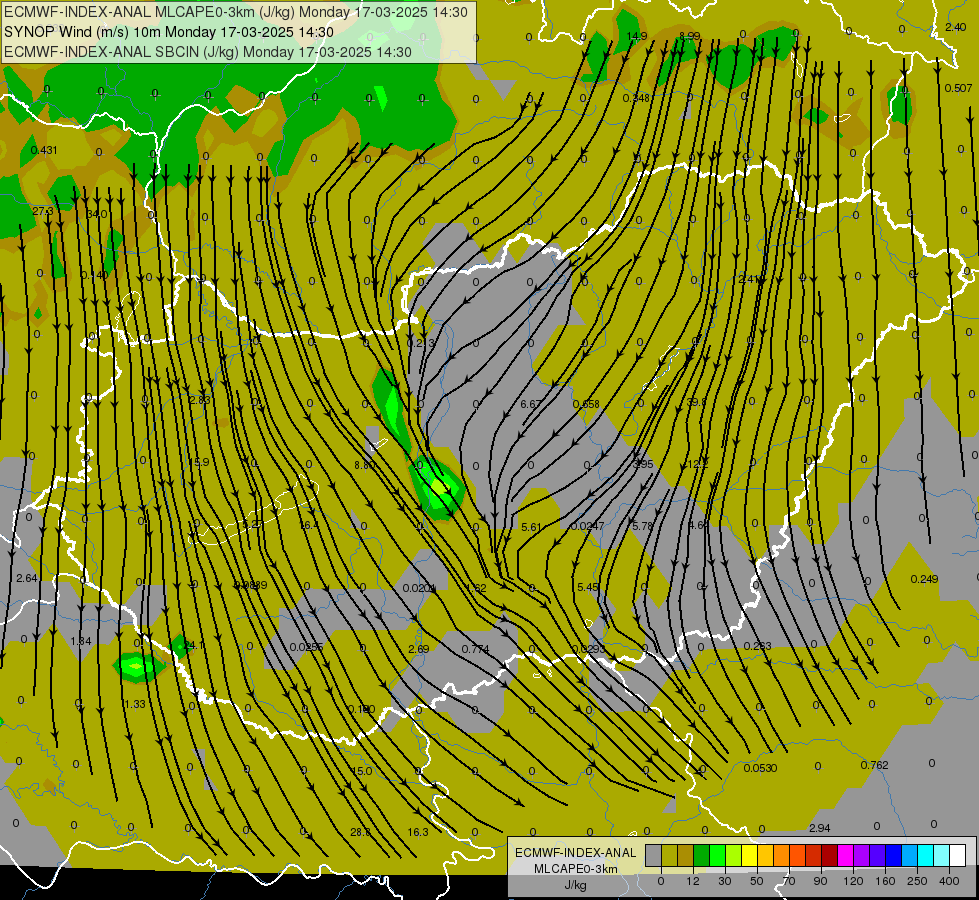Click the map value 34.0

click(96, 214)
